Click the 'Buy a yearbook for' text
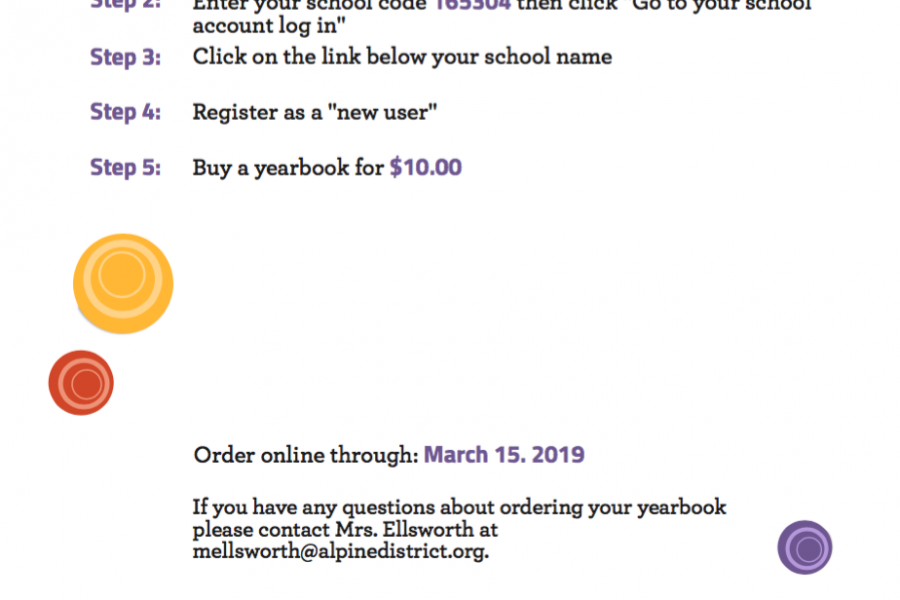 [288, 168]
